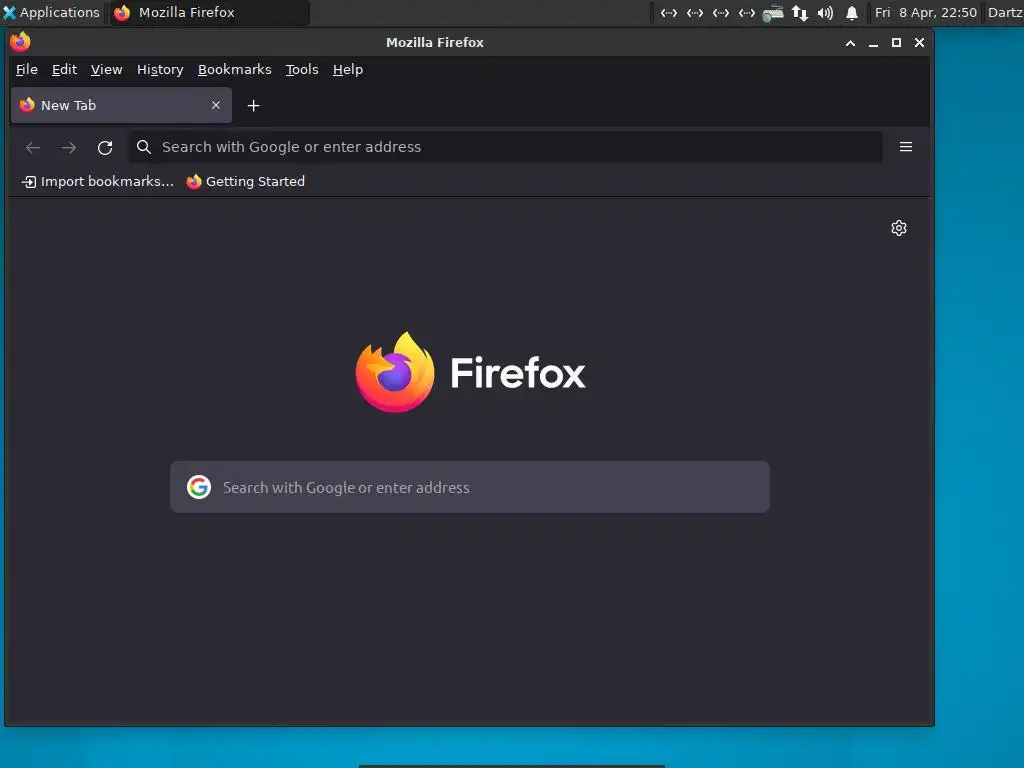
Task: Select Mozilla Firefox taskbar window button
Action: pyautogui.click(x=208, y=12)
